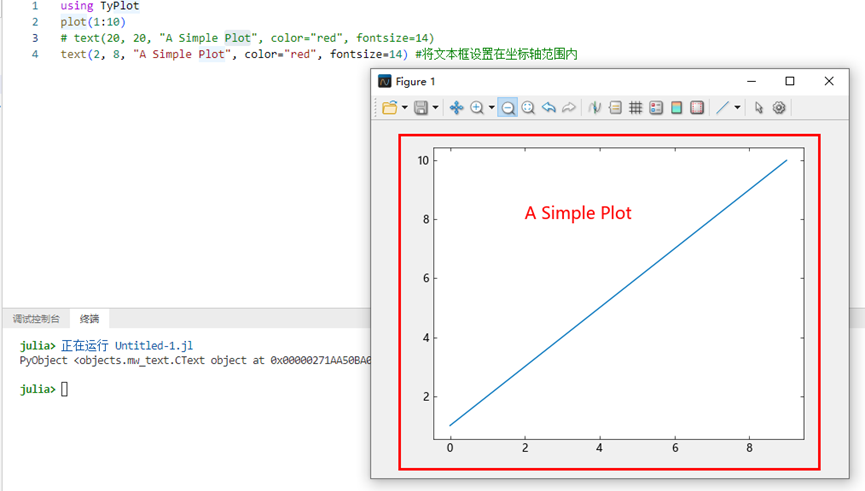Click x-axis tick label 8
Screen dimensions: 865x491
pos(749,448)
